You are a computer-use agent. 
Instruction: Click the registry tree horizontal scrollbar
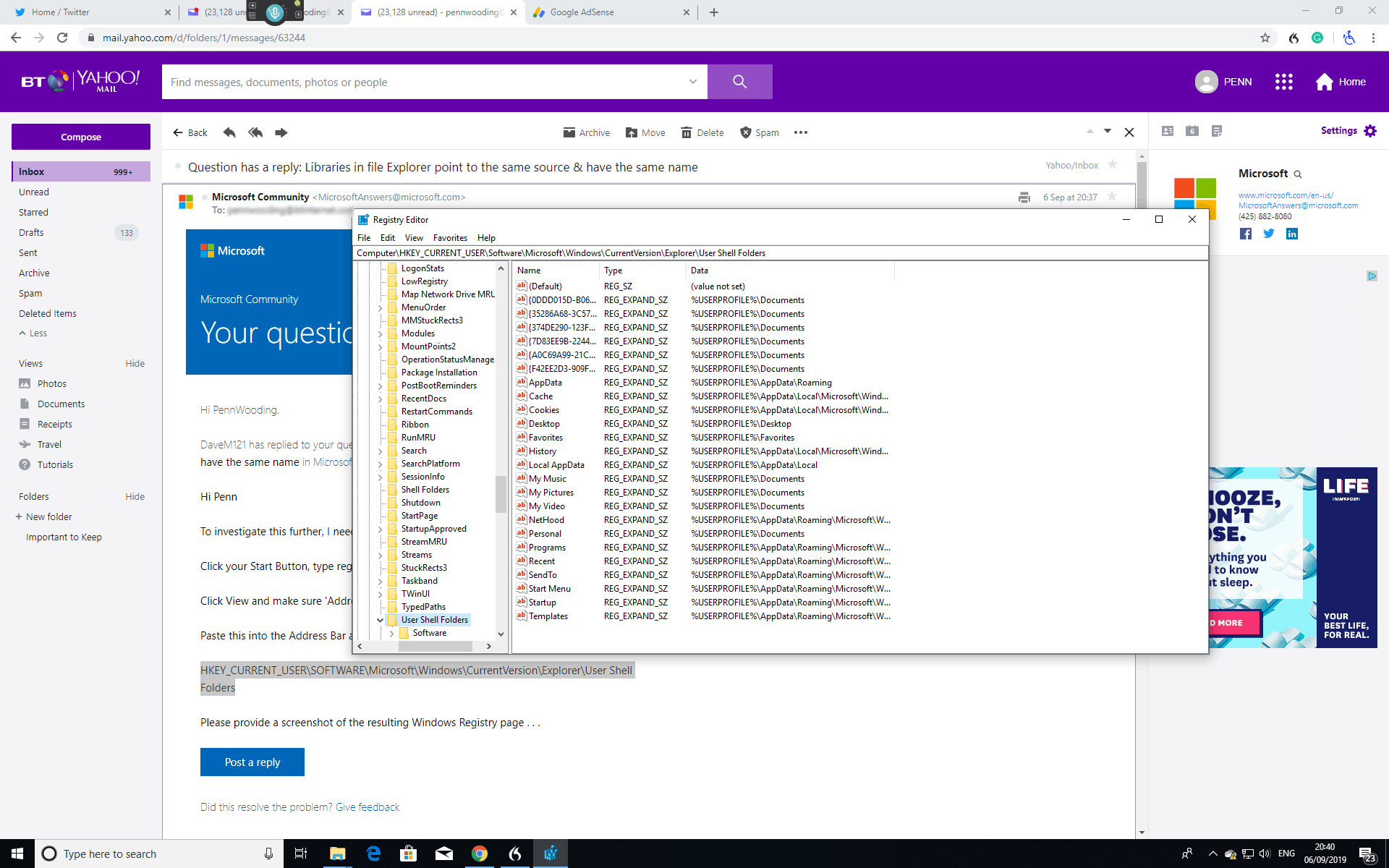436,646
